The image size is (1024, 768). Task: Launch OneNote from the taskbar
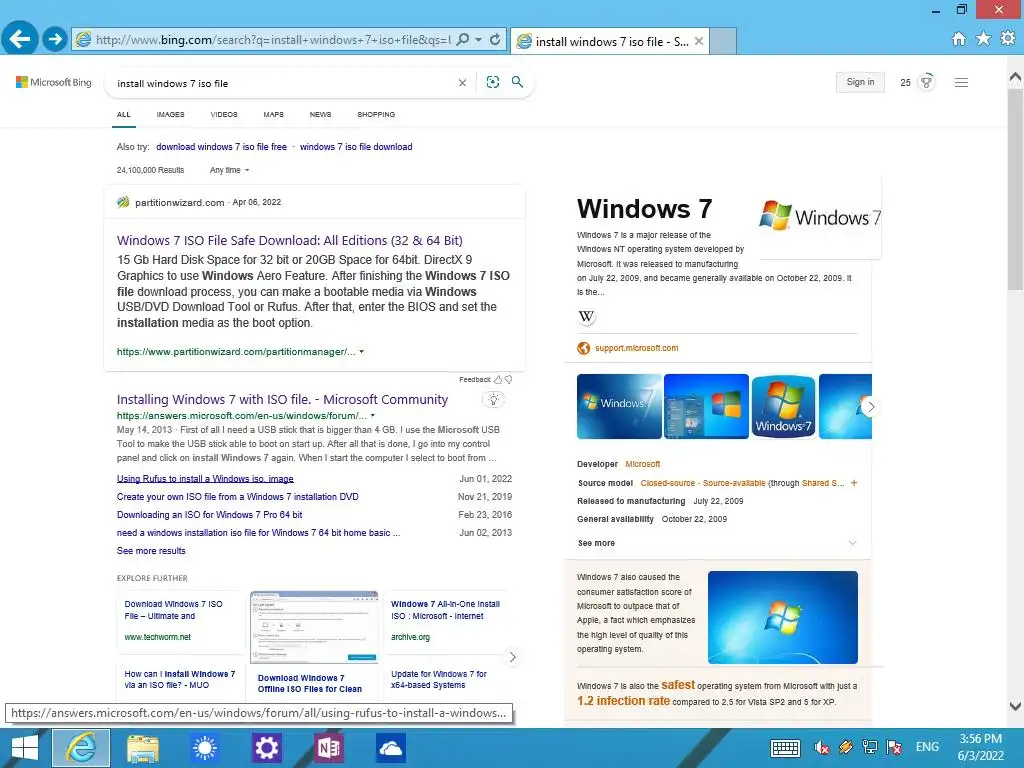[328, 748]
